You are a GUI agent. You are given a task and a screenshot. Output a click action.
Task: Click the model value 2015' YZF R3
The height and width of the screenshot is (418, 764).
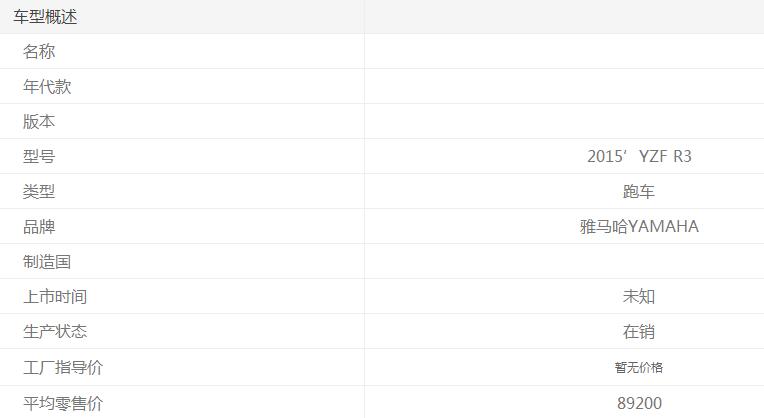coord(639,157)
